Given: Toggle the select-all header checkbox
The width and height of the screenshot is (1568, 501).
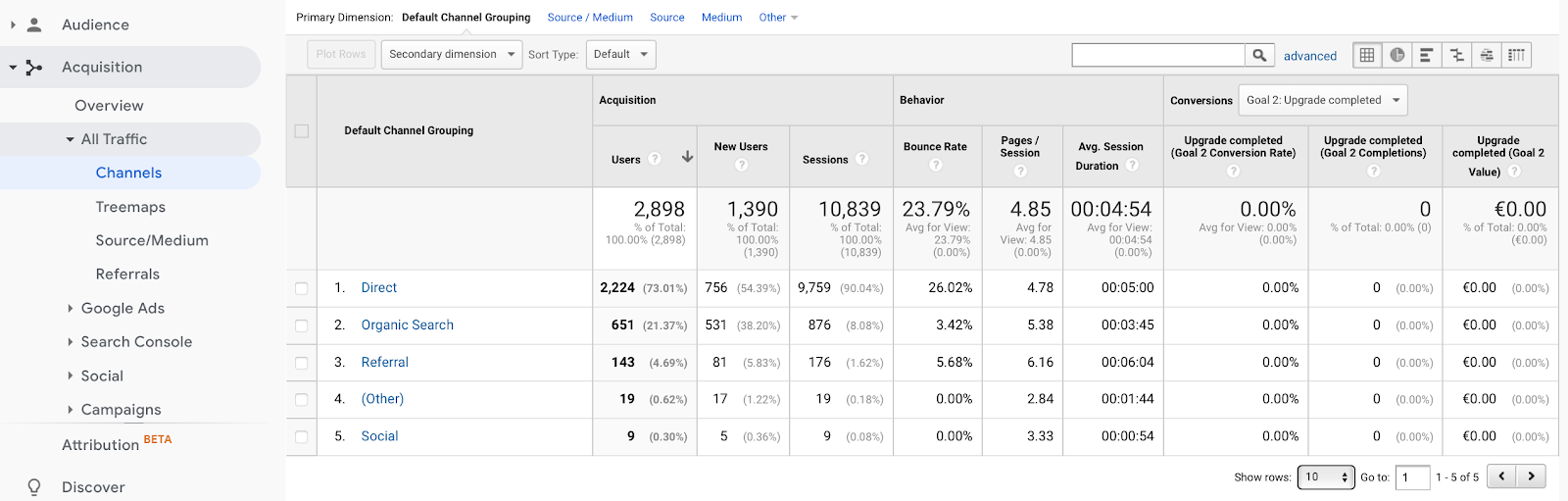Looking at the screenshot, I should coord(301,130).
